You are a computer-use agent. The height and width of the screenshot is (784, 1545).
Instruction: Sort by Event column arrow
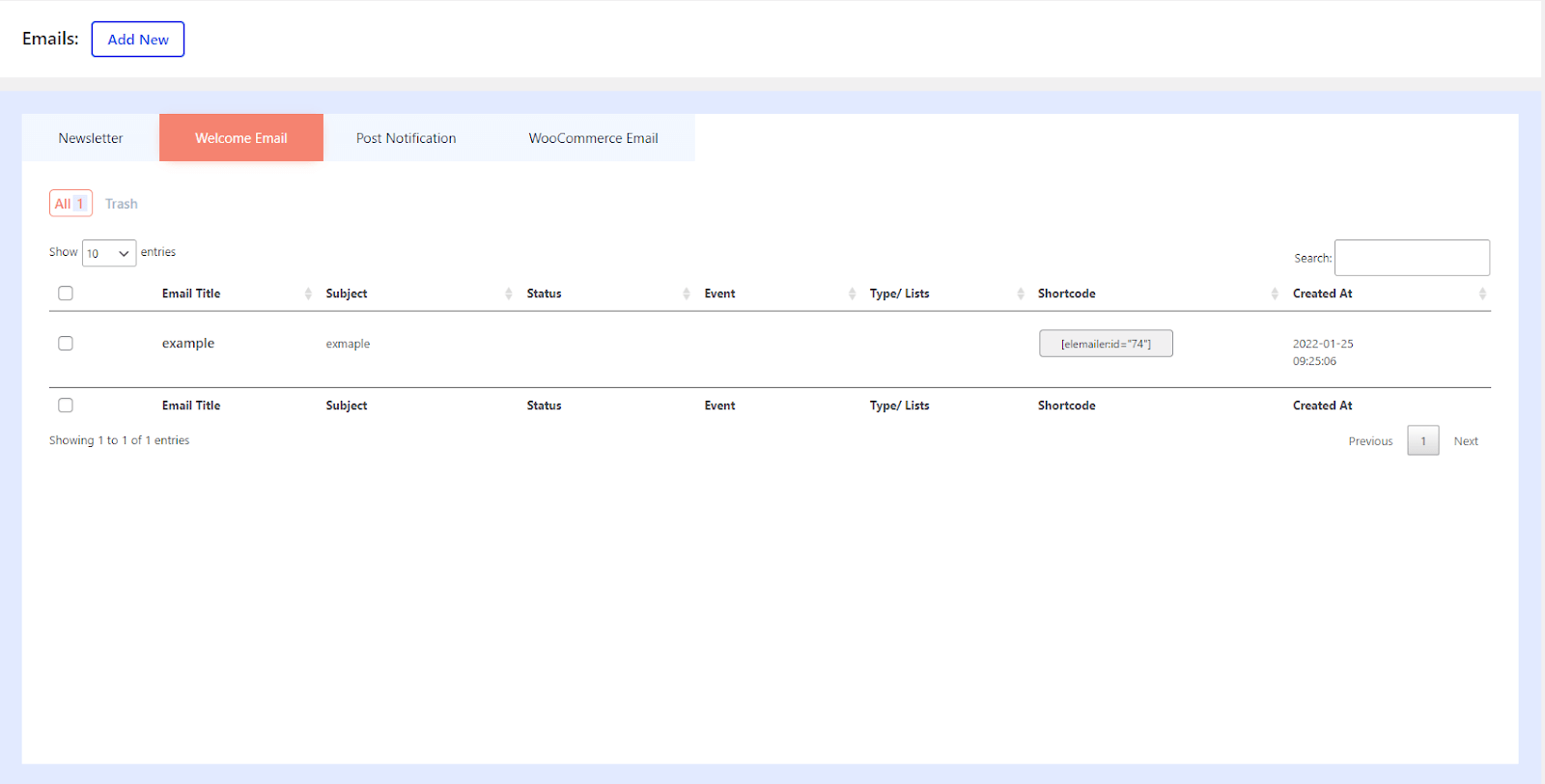(852, 294)
